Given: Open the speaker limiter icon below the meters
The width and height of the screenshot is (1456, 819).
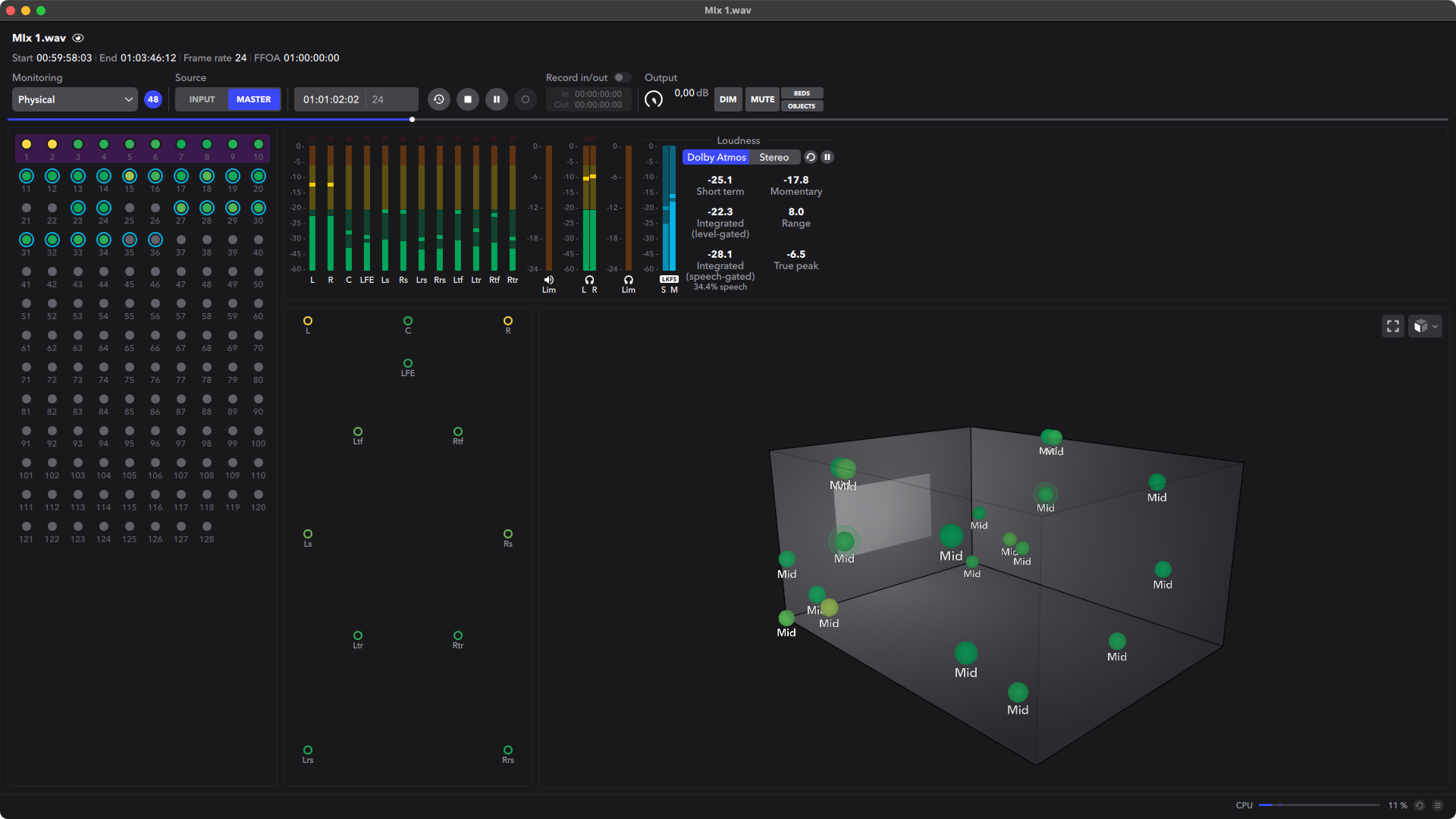Looking at the screenshot, I should click(x=549, y=280).
